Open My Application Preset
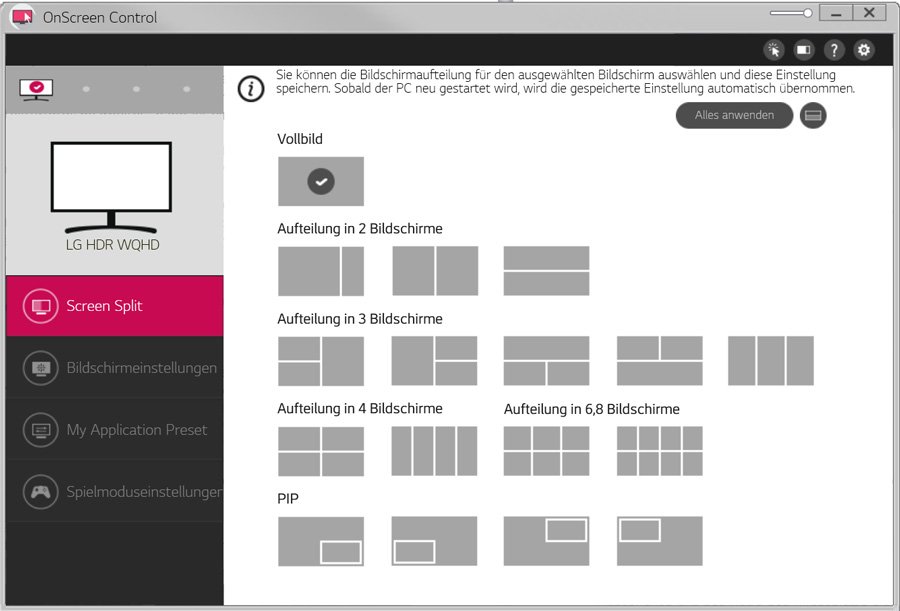Image resolution: width=900 pixels, height=611 pixels. click(114, 430)
